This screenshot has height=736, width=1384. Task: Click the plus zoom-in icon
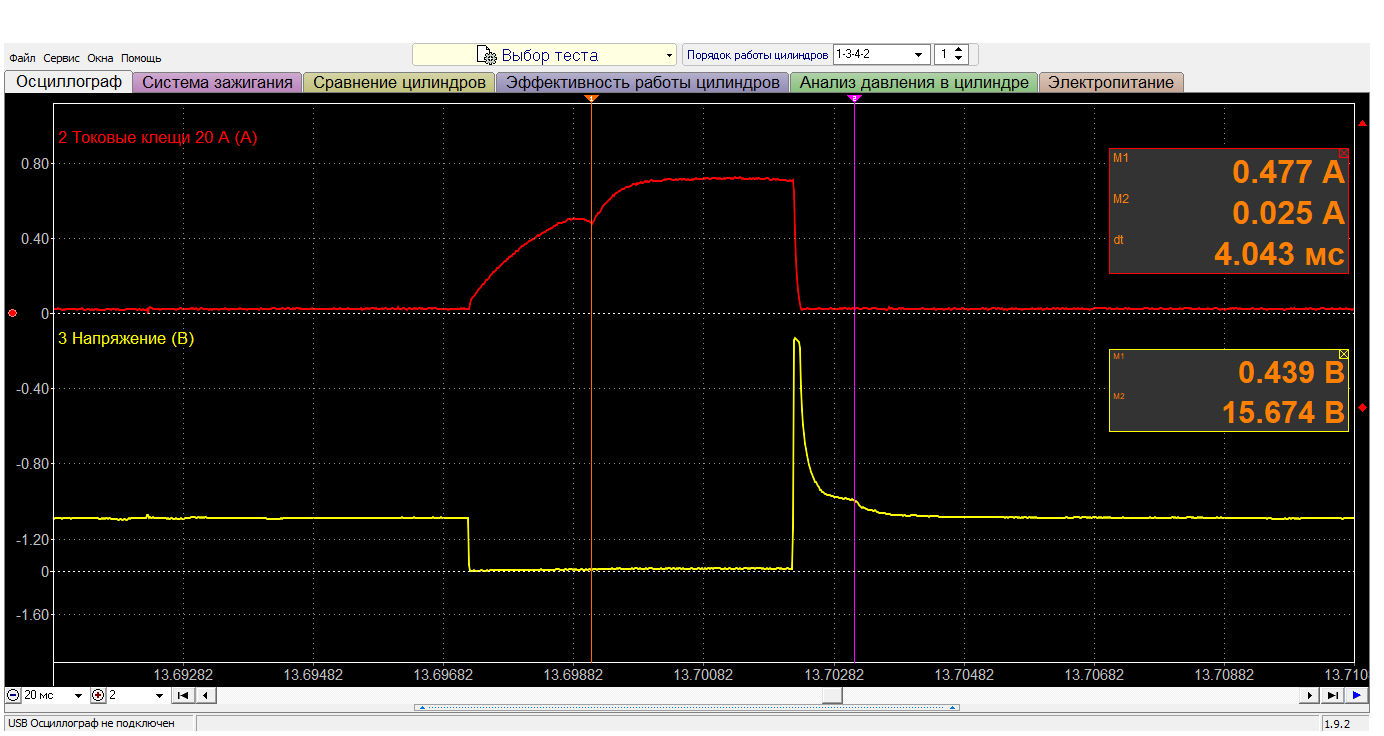pos(98,695)
